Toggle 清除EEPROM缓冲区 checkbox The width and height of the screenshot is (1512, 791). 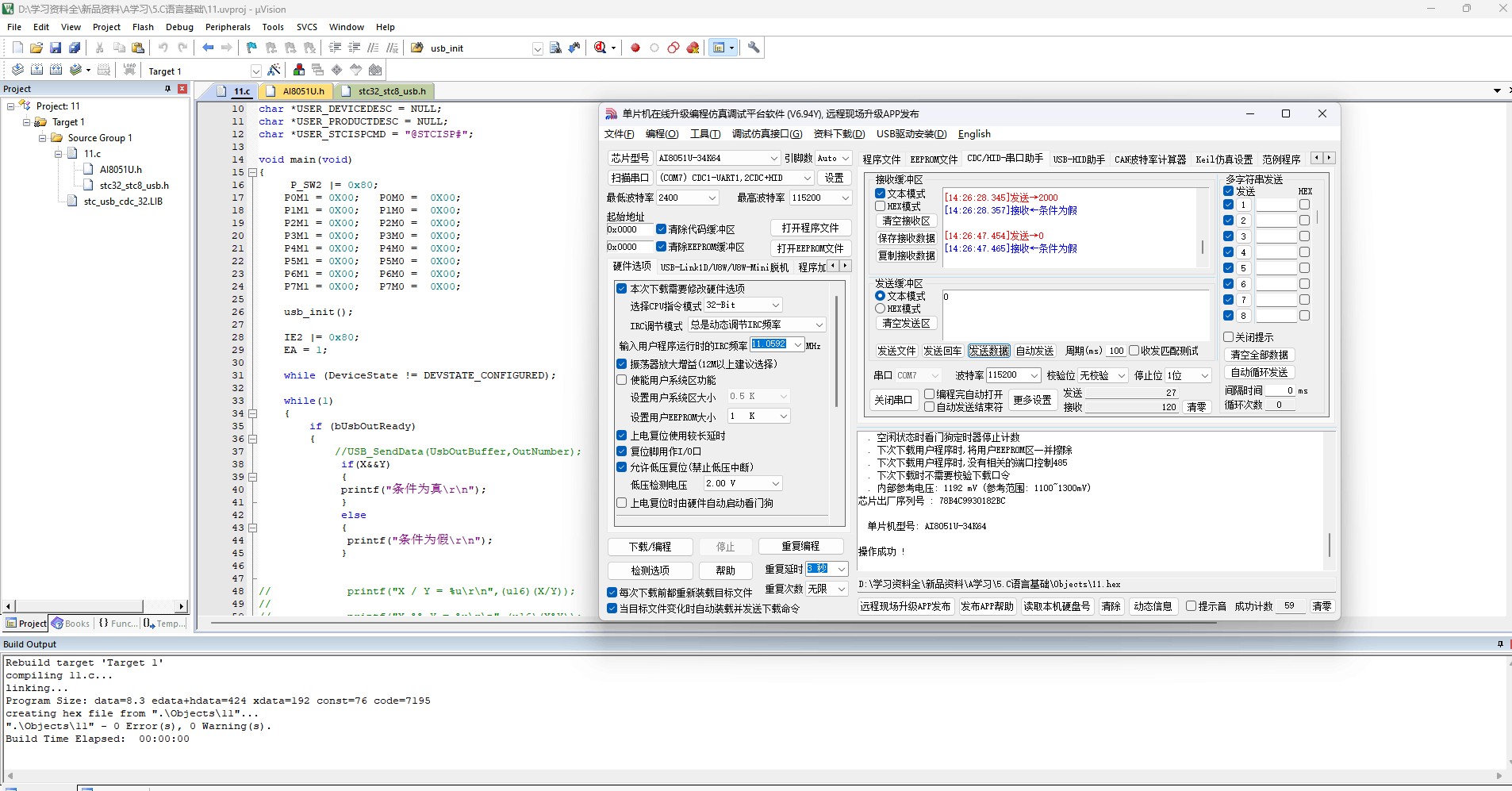[x=661, y=247]
